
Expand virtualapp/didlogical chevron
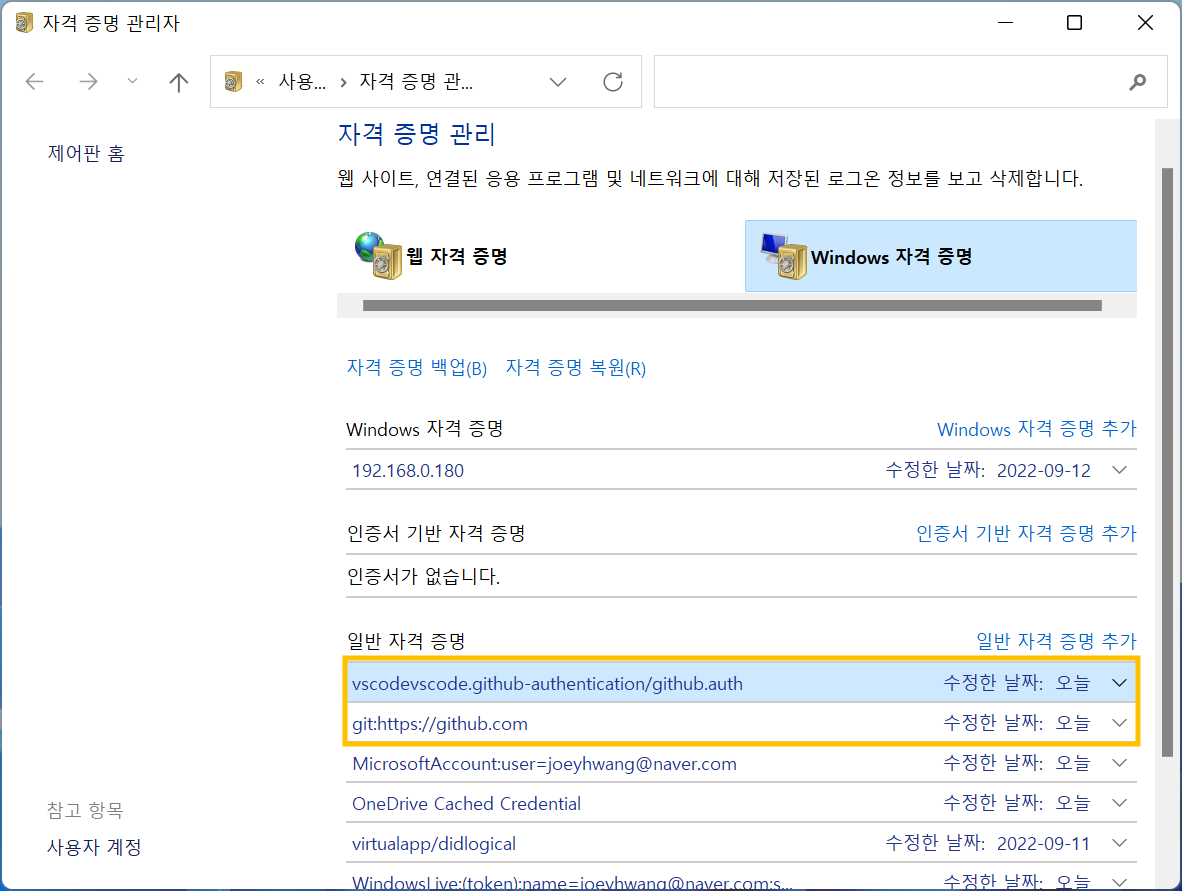point(1119,843)
